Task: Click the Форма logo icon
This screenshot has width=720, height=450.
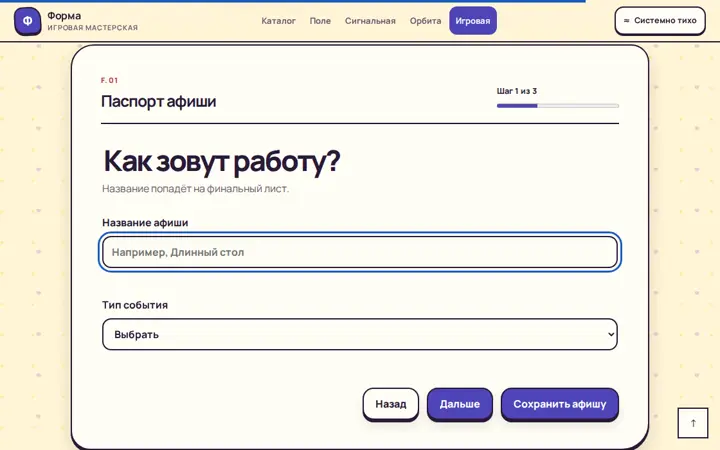Action: [x=28, y=21]
